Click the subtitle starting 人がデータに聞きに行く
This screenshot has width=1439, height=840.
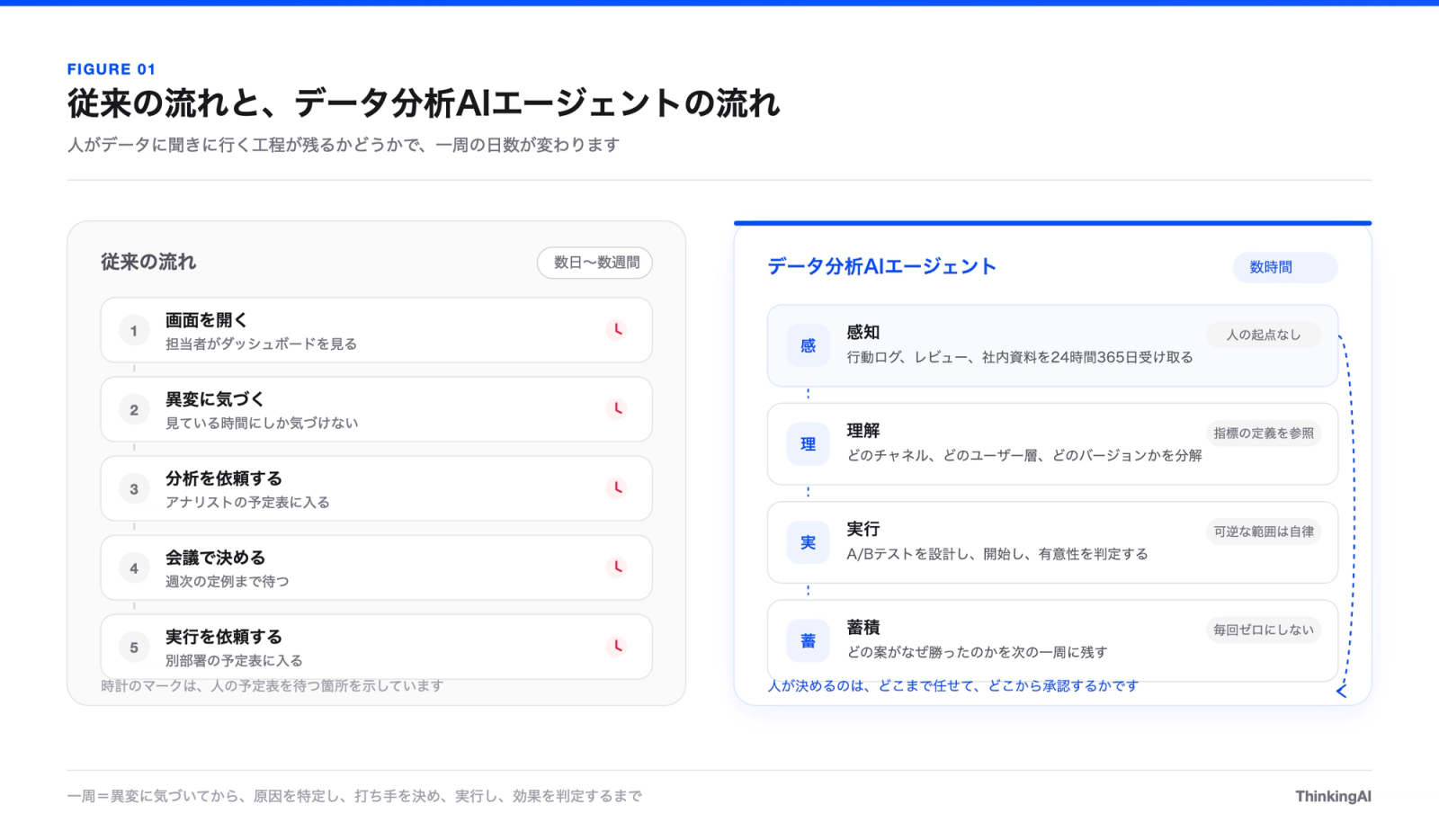(x=344, y=145)
